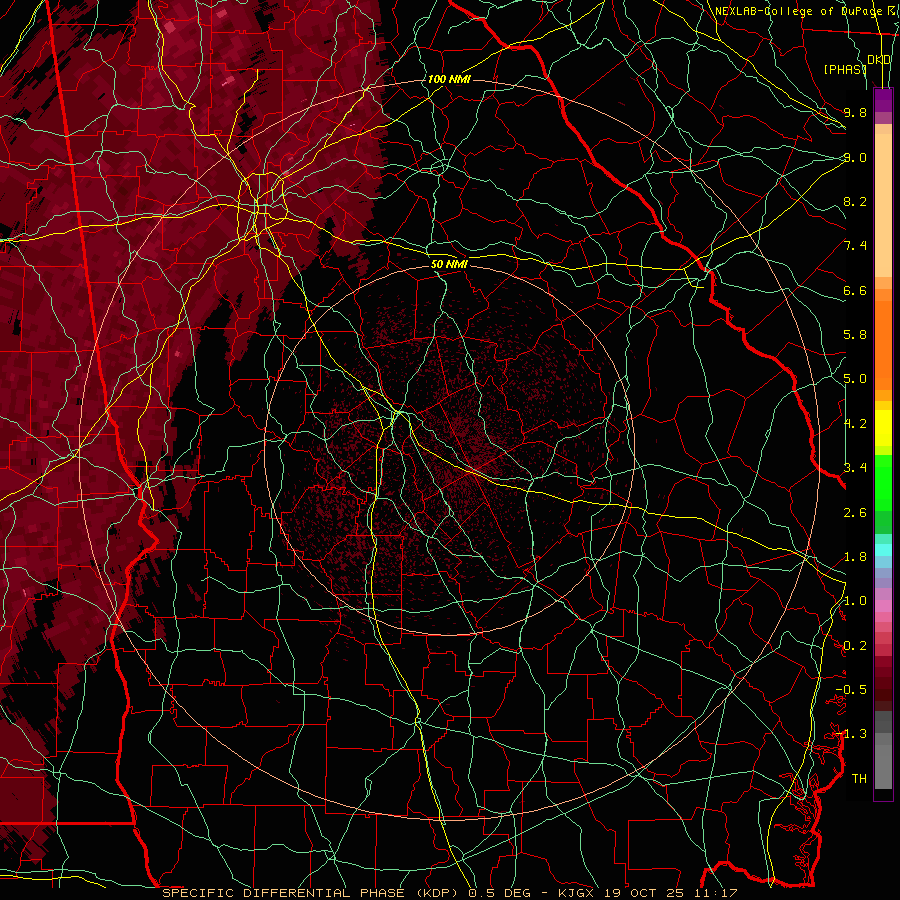Screen dimensions: 900x900
Task: Click the 100 NMI range ring label
Action: pos(449,79)
